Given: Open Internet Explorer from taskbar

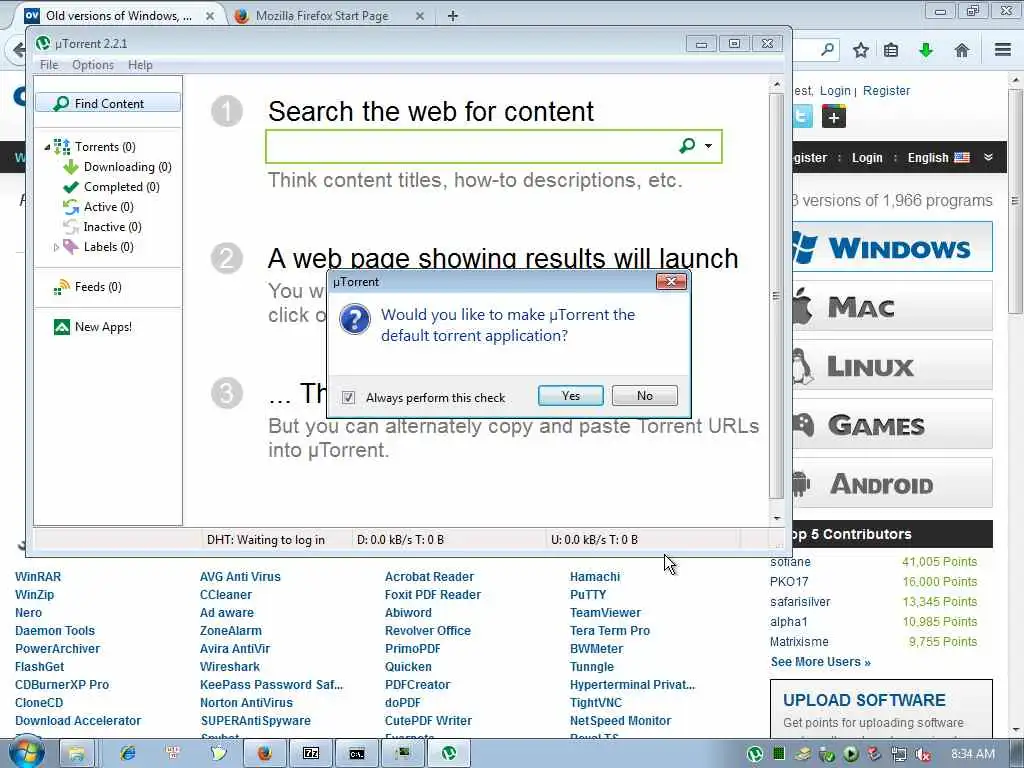Looking at the screenshot, I should [x=127, y=754].
